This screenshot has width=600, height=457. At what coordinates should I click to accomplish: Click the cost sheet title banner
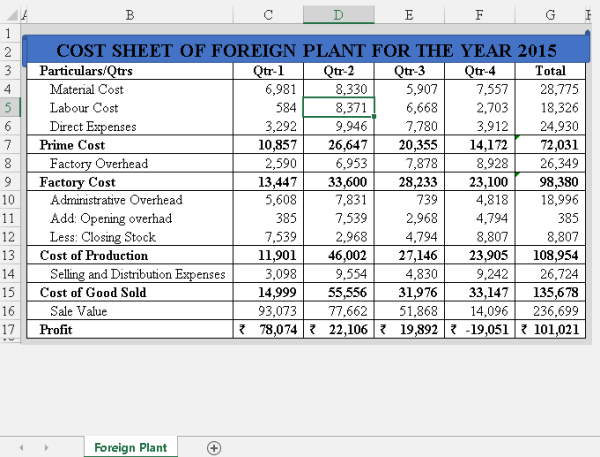[305, 50]
